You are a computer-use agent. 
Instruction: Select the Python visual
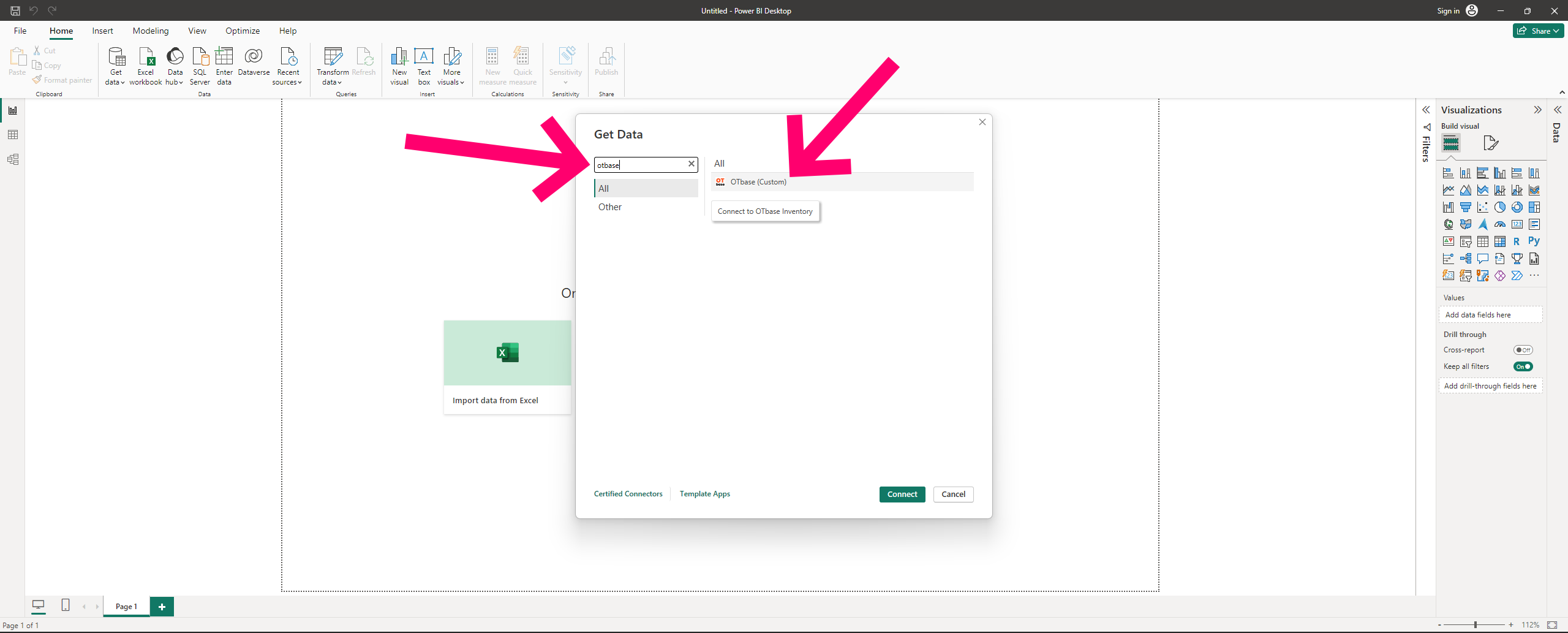pos(1534,241)
